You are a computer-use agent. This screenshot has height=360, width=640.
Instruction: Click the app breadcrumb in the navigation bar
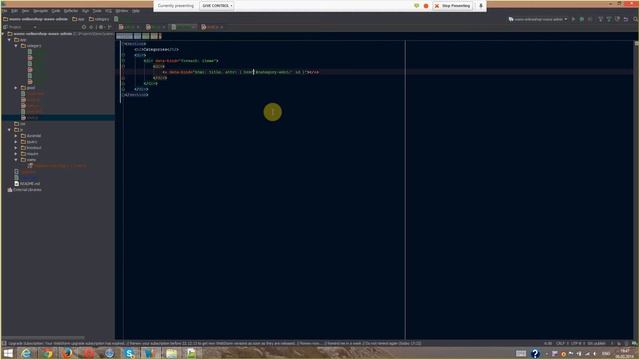(78, 19)
